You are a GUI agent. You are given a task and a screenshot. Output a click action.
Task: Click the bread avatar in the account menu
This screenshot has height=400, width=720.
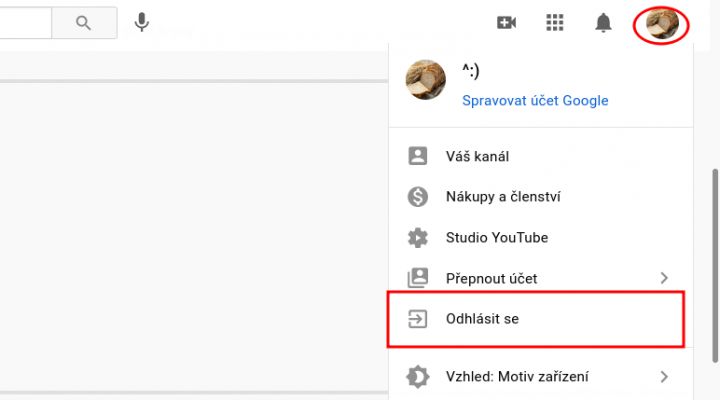coord(426,79)
